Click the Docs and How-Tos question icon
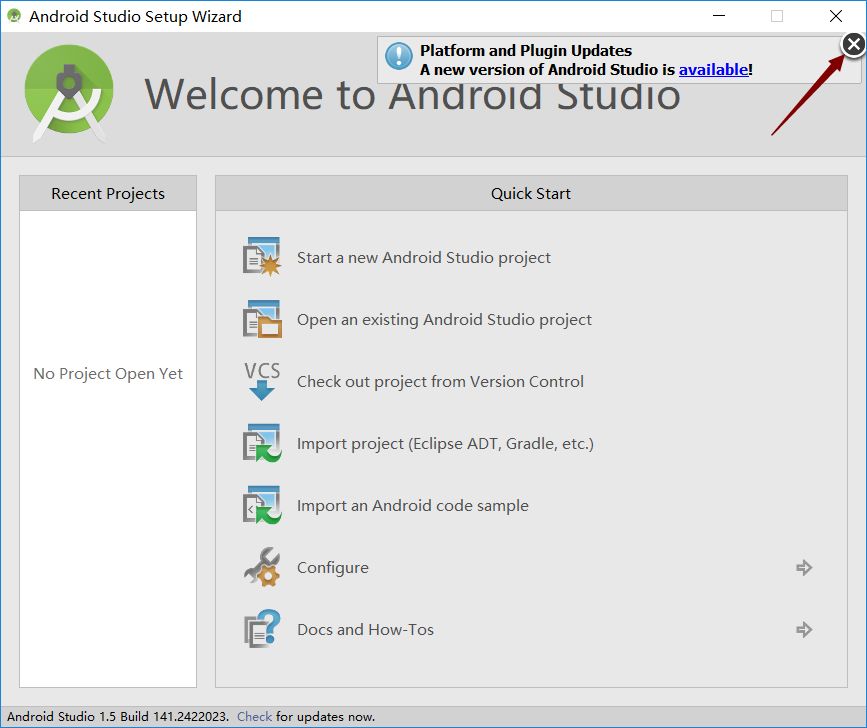This screenshot has width=867, height=728. click(262, 629)
